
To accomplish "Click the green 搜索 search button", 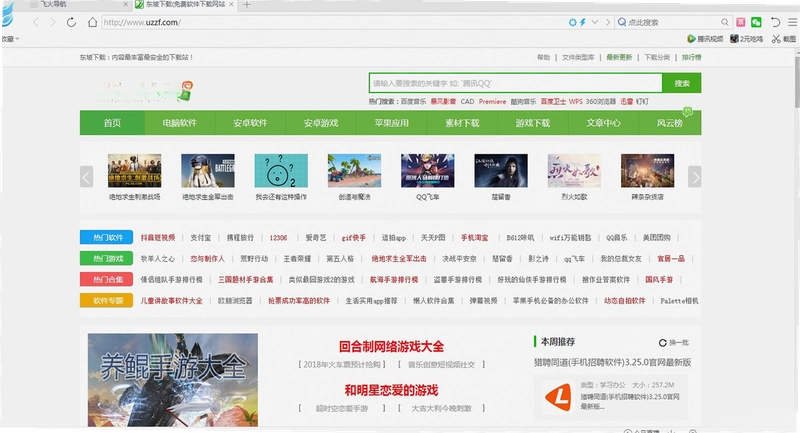I will click(682, 83).
